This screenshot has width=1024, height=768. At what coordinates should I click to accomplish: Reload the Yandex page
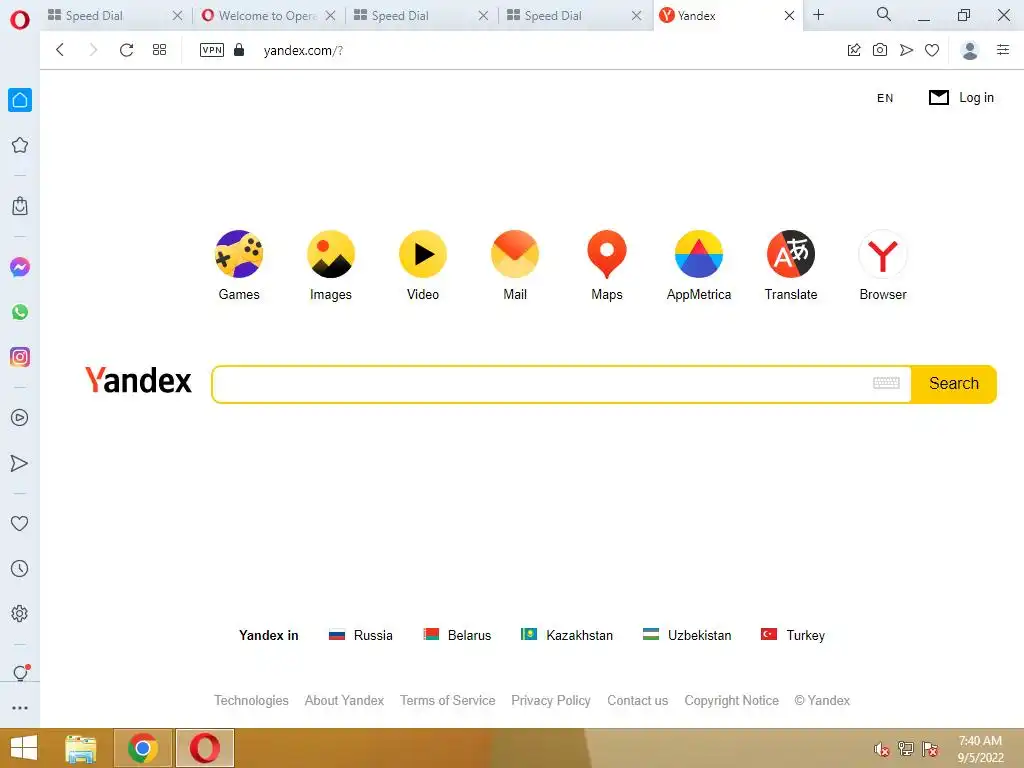pyautogui.click(x=127, y=50)
